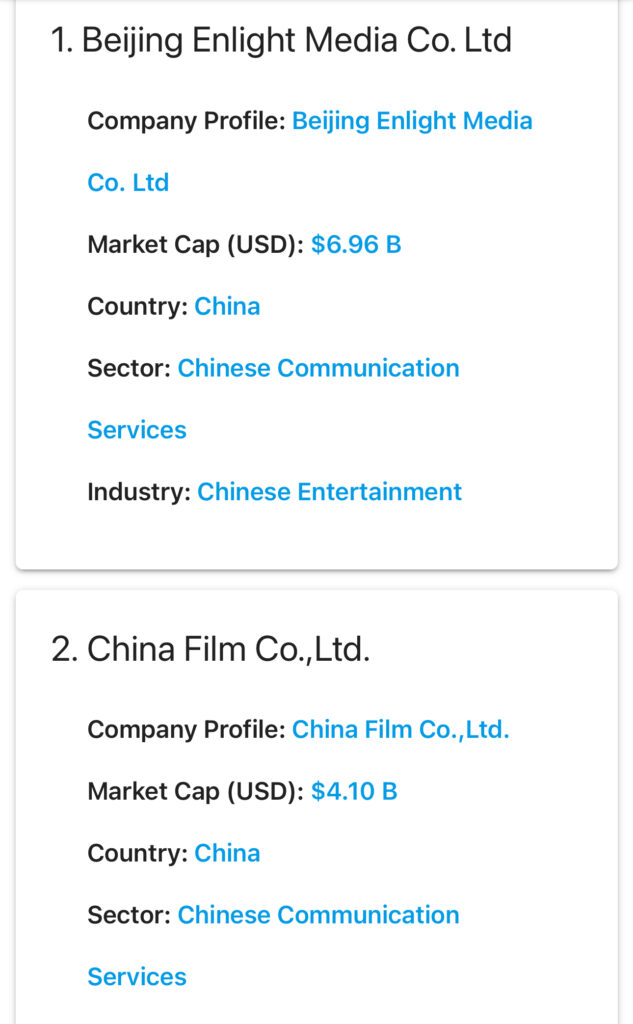Select the China country link under China Film
This screenshot has width=633, height=1024.
pos(227,854)
